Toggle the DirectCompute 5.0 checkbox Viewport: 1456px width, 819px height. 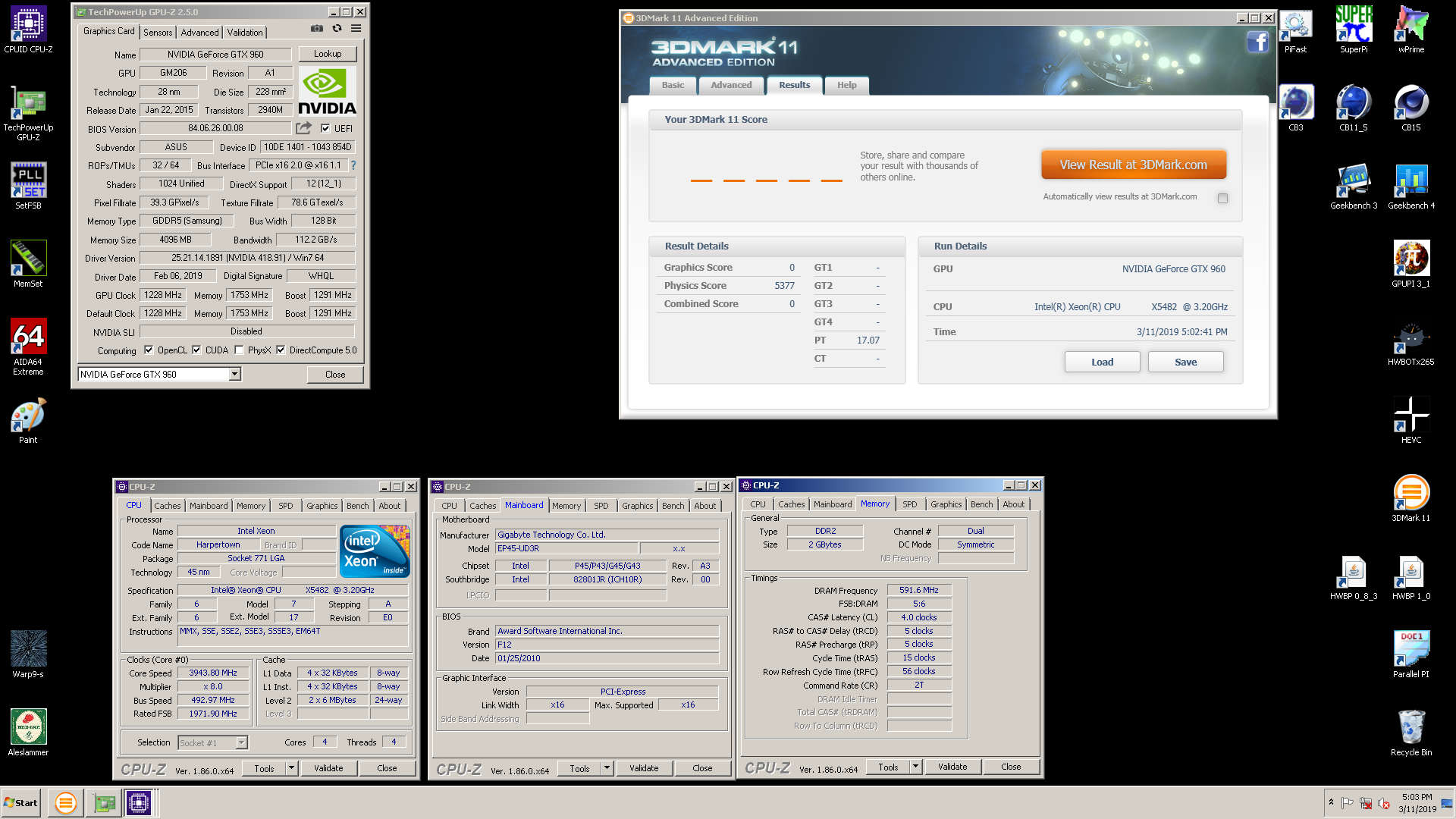(281, 350)
